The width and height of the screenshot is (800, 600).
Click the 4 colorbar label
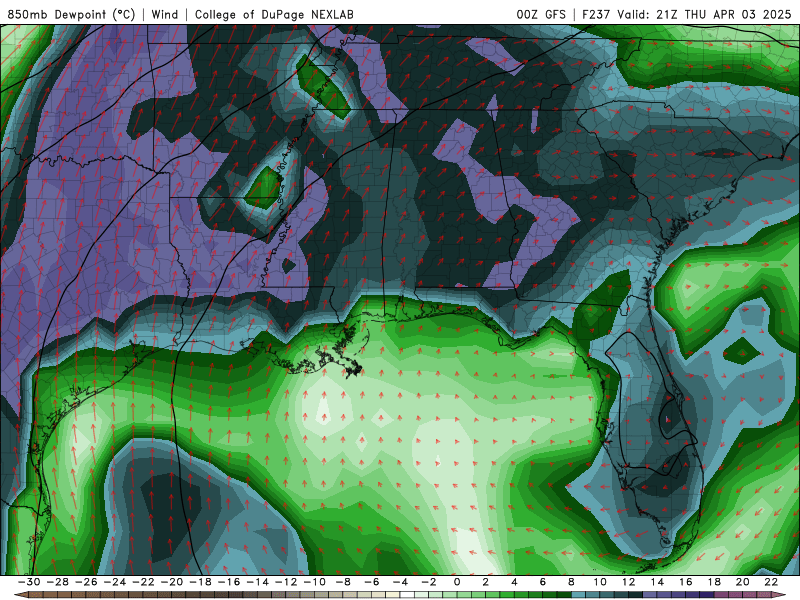[514, 582]
